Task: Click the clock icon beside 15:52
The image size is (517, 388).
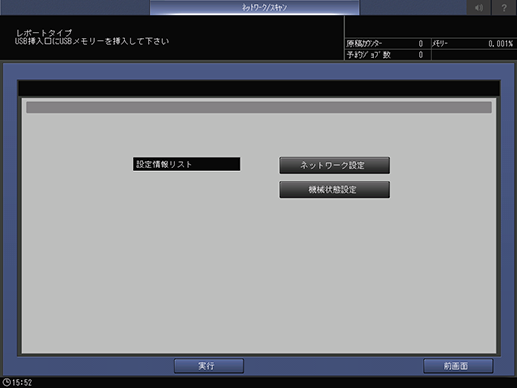Action: [x=6, y=382]
